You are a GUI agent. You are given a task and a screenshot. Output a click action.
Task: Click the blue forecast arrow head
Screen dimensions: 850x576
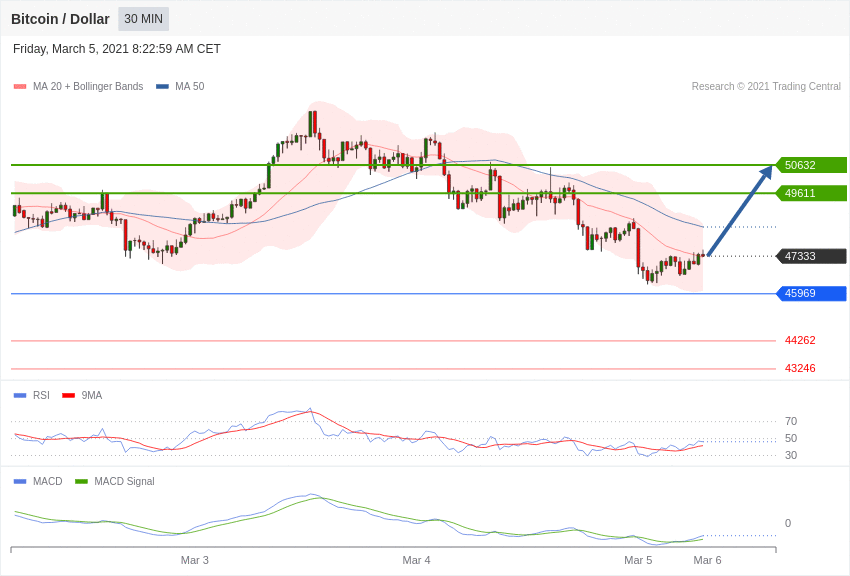tap(766, 172)
